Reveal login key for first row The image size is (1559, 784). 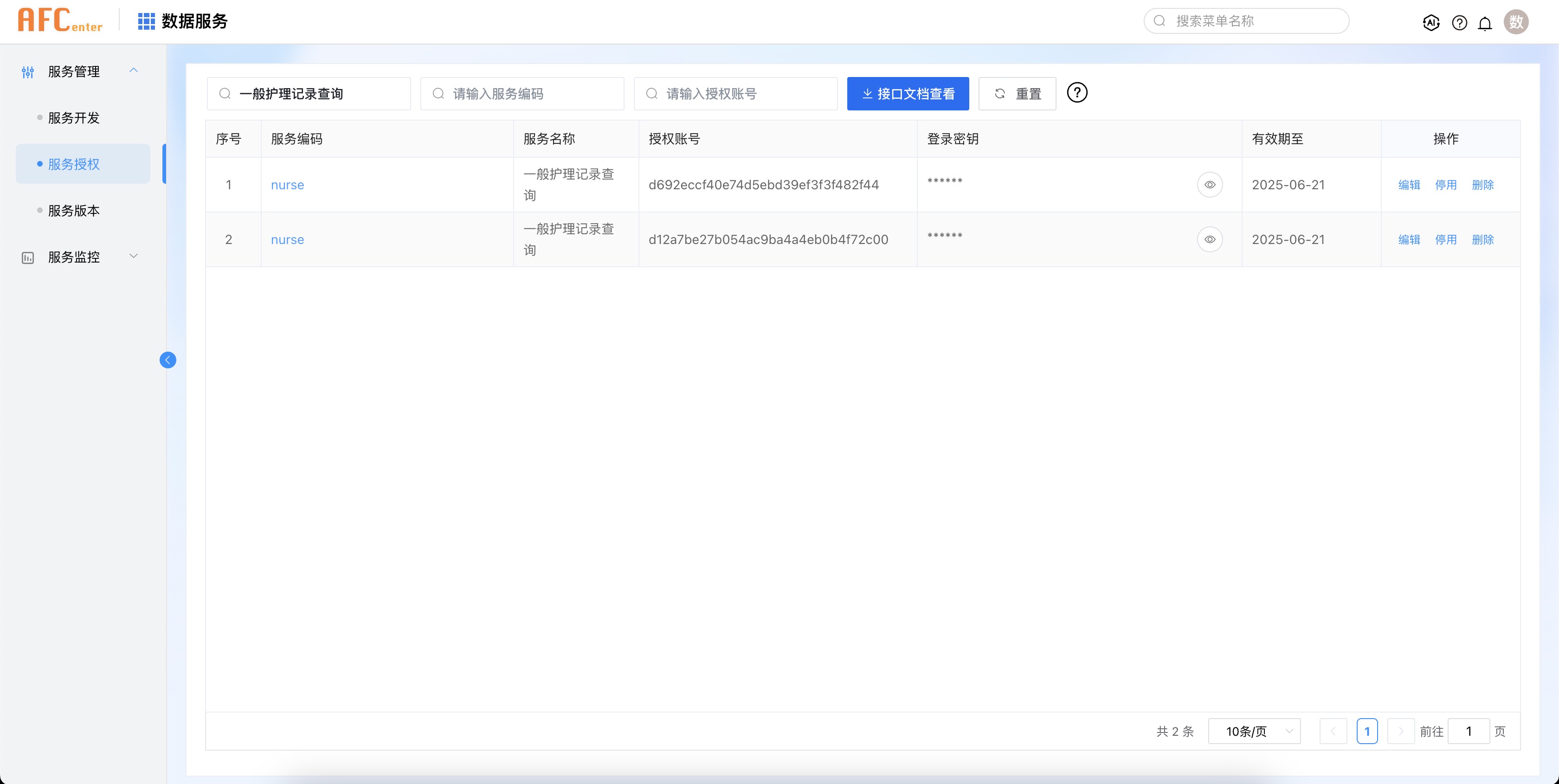pyautogui.click(x=1209, y=185)
